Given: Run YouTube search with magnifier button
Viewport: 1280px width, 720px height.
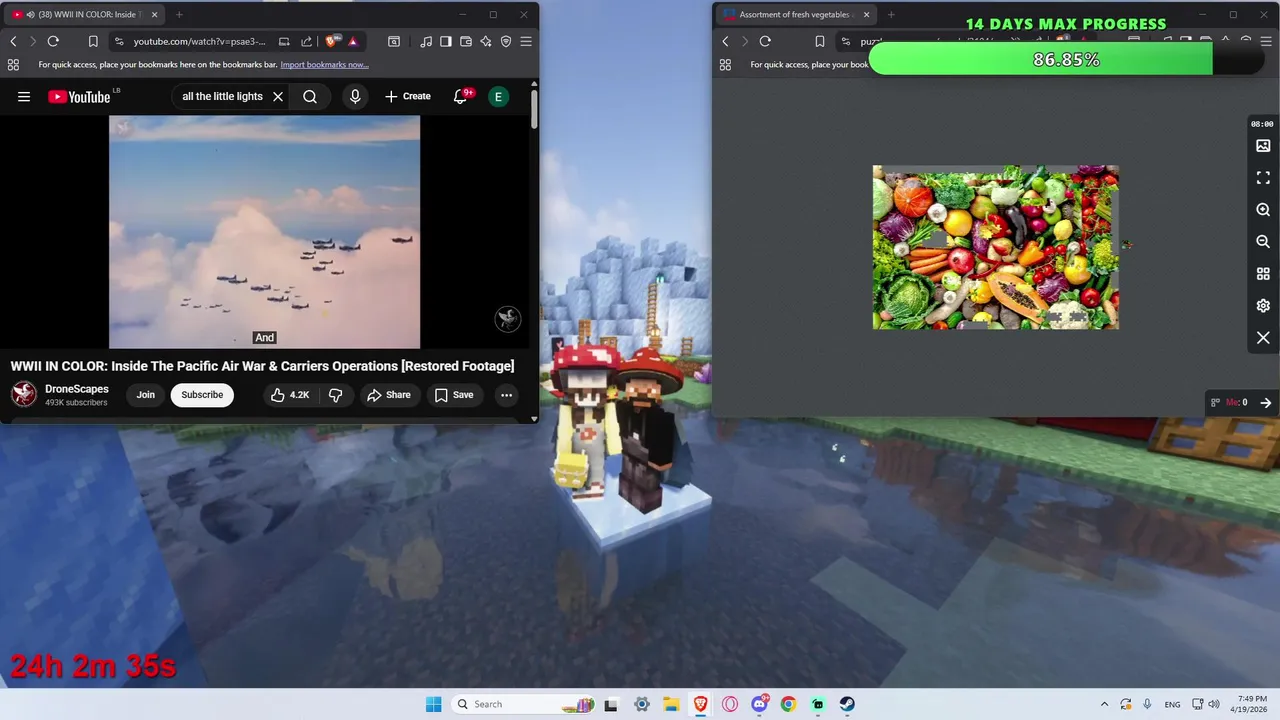Looking at the screenshot, I should point(310,97).
